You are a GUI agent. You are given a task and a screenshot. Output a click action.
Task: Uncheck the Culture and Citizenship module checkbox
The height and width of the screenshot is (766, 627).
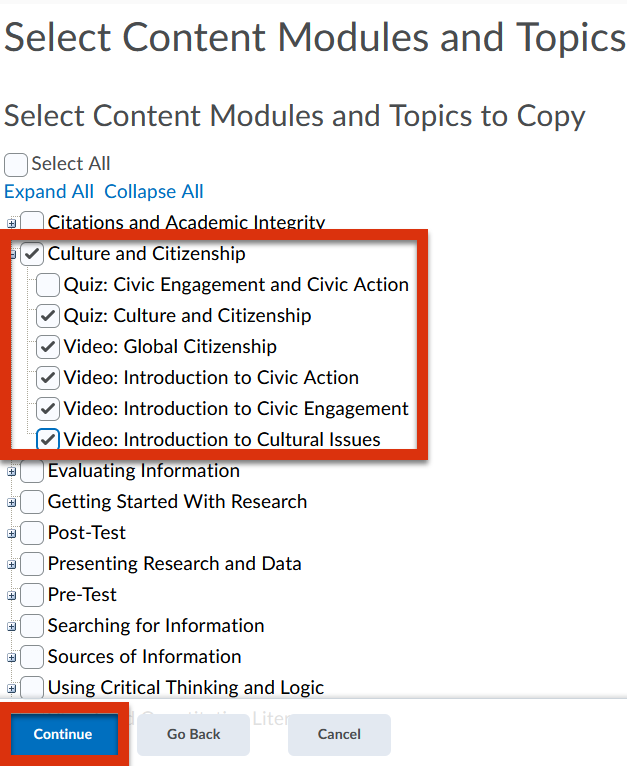tap(32, 254)
